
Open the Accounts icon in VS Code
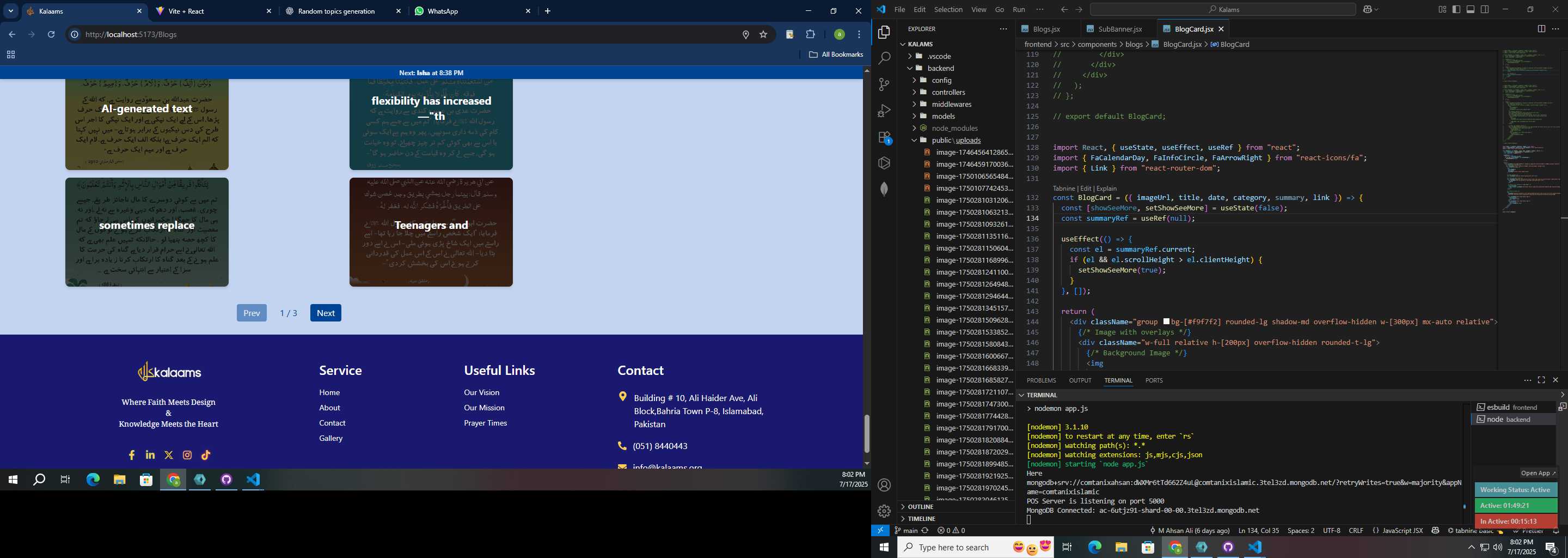click(x=884, y=485)
